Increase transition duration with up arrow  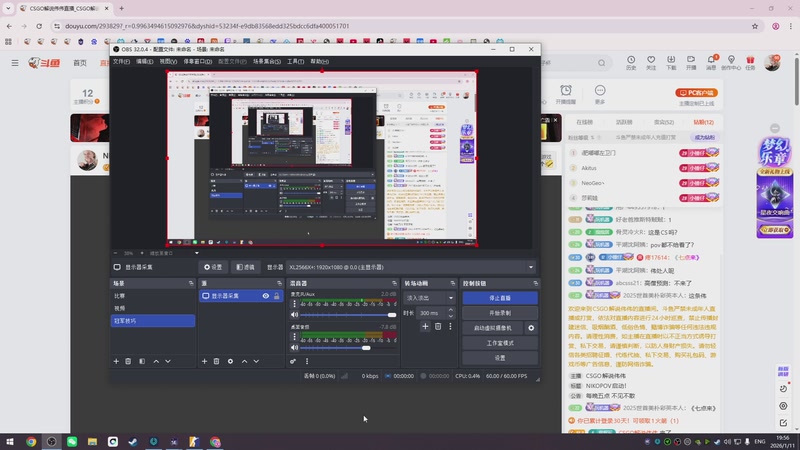[451, 310]
